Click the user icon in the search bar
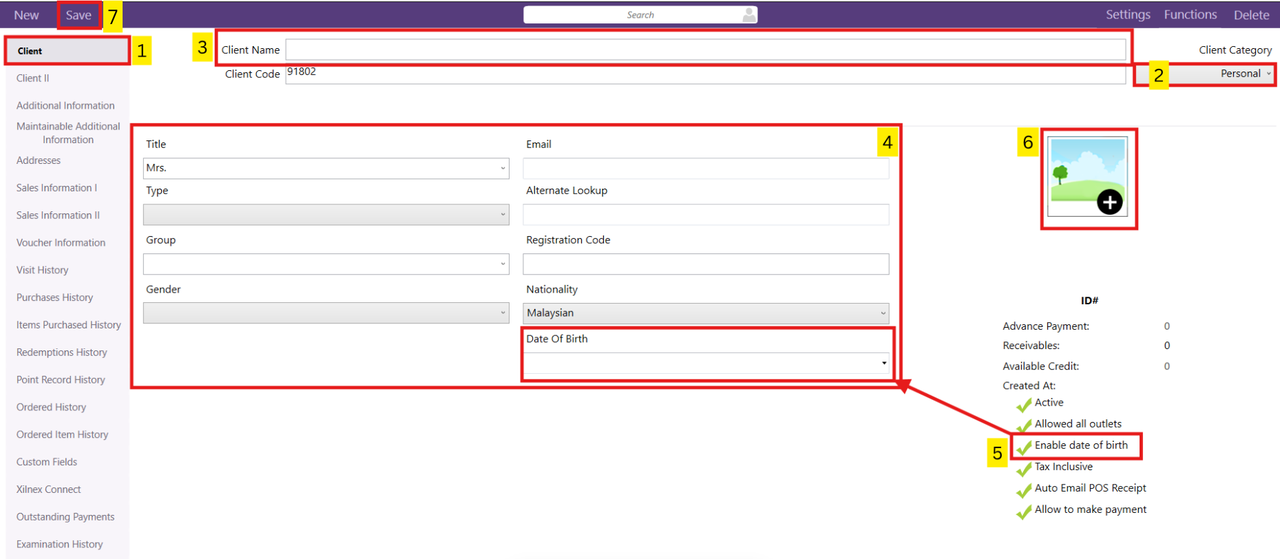Image resolution: width=1280 pixels, height=559 pixels. (748, 15)
